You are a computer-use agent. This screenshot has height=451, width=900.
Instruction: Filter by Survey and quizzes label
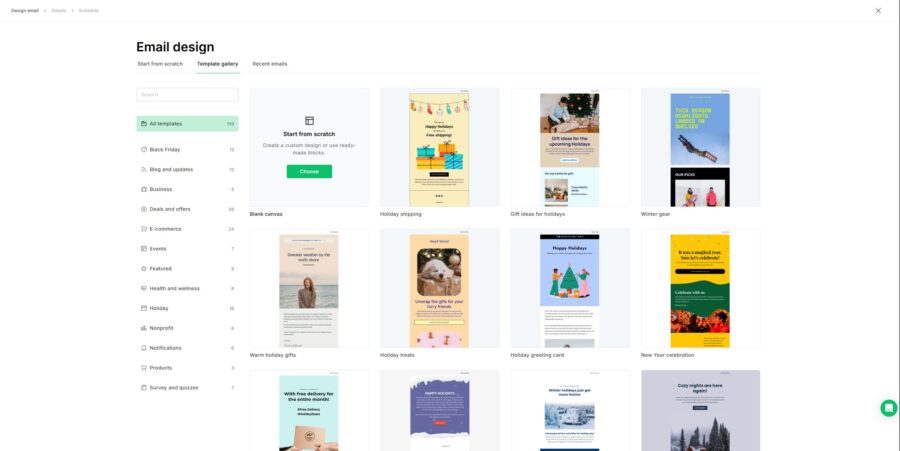pyautogui.click(x=174, y=387)
